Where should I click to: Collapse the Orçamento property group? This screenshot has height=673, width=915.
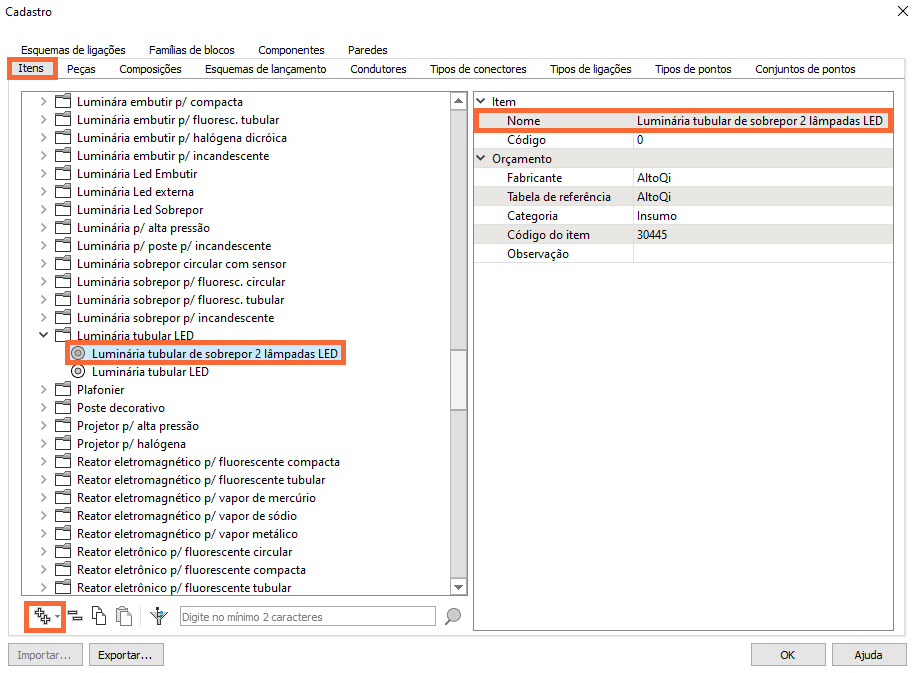pos(480,159)
